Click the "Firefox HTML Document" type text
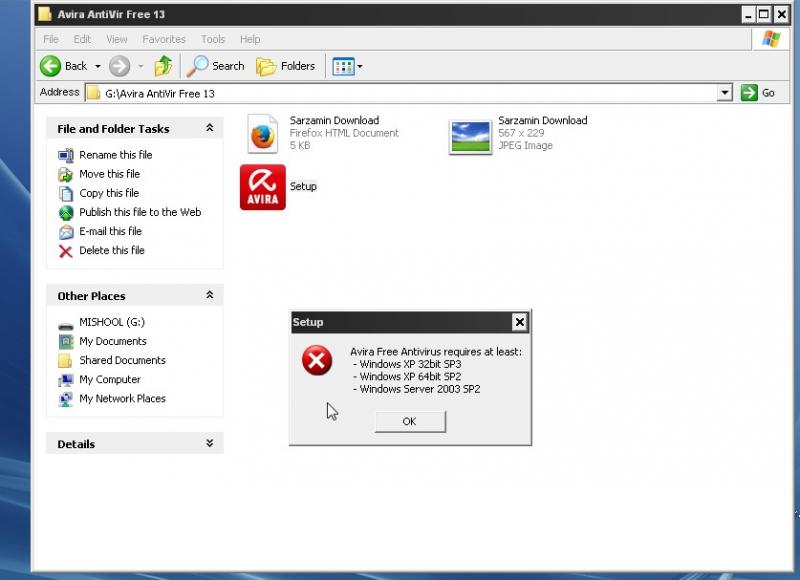The height and width of the screenshot is (580, 800). 344,133
